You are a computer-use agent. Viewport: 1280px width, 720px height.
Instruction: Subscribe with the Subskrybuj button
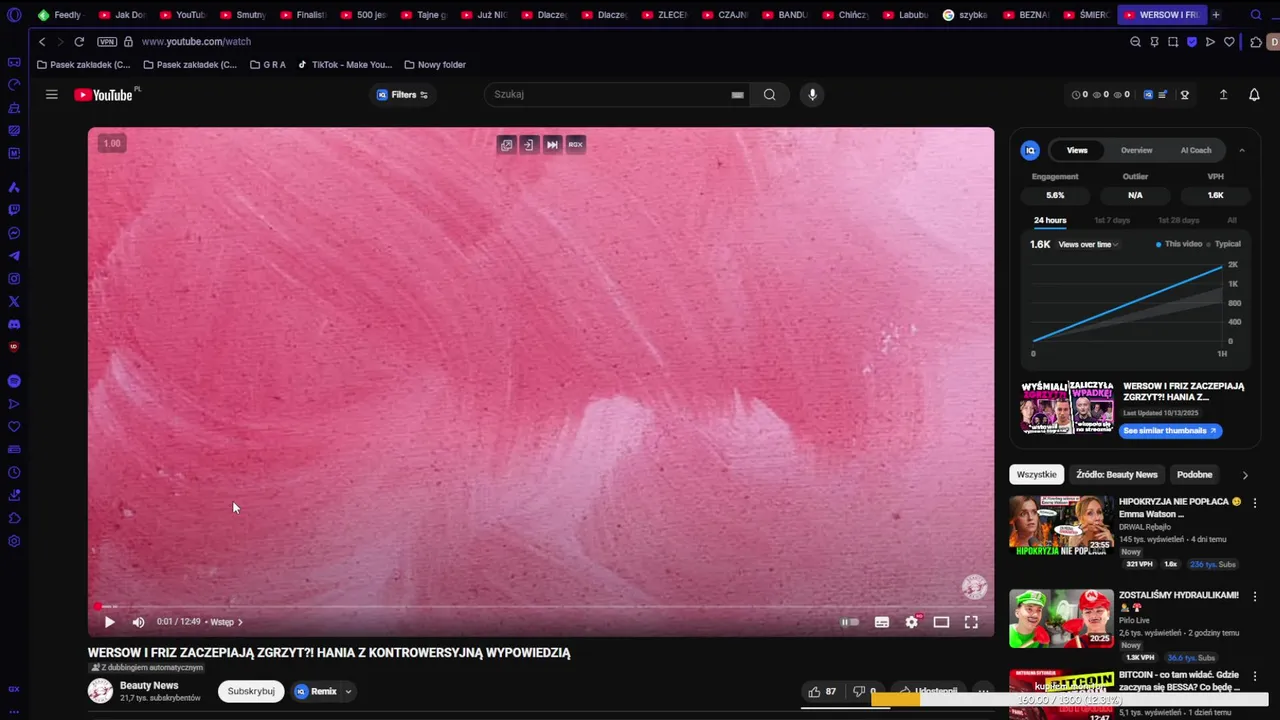point(251,691)
